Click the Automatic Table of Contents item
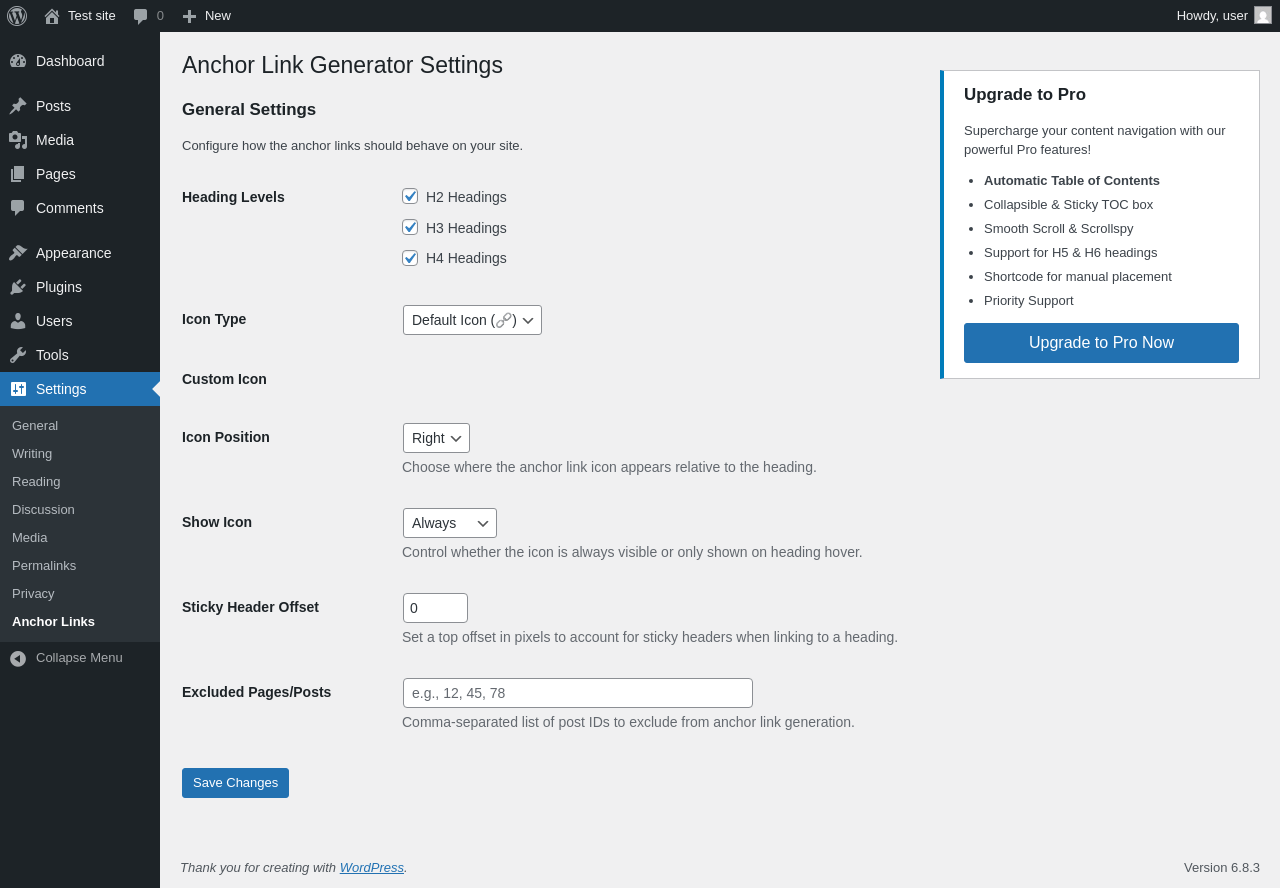 tap(1072, 181)
